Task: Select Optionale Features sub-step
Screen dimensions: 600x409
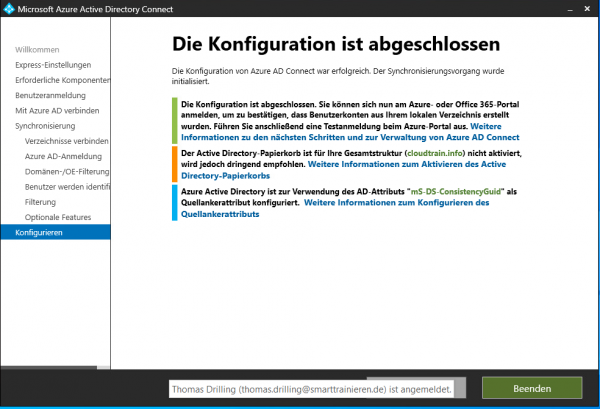Action: [58, 217]
